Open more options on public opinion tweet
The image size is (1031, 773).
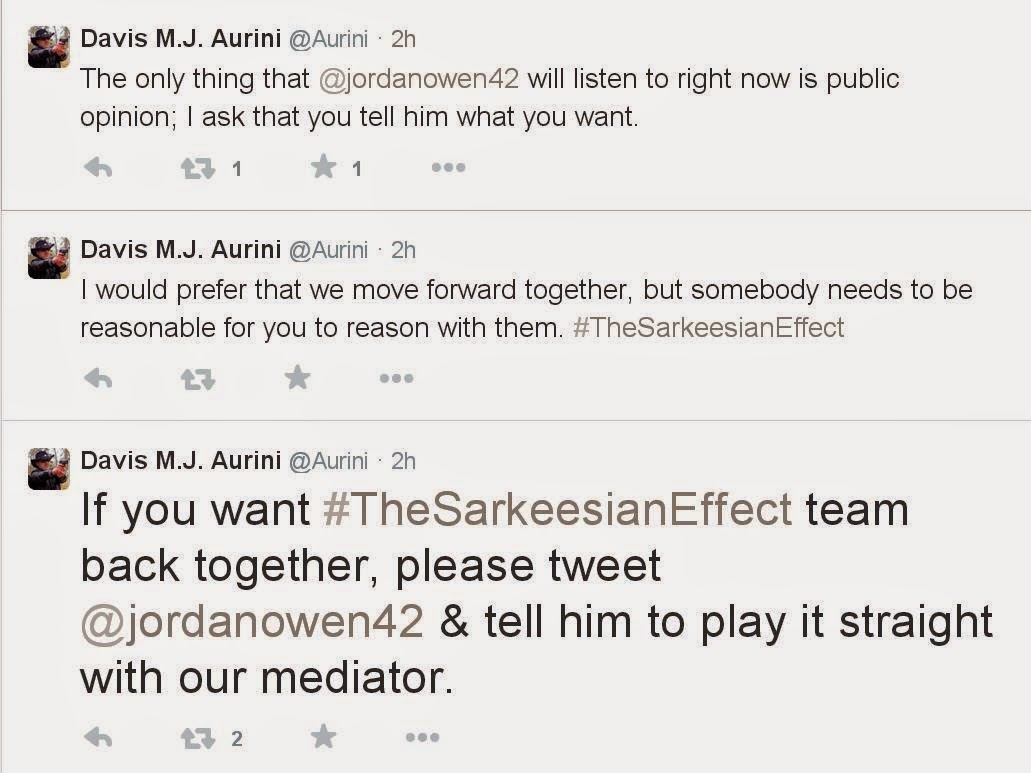point(448,168)
